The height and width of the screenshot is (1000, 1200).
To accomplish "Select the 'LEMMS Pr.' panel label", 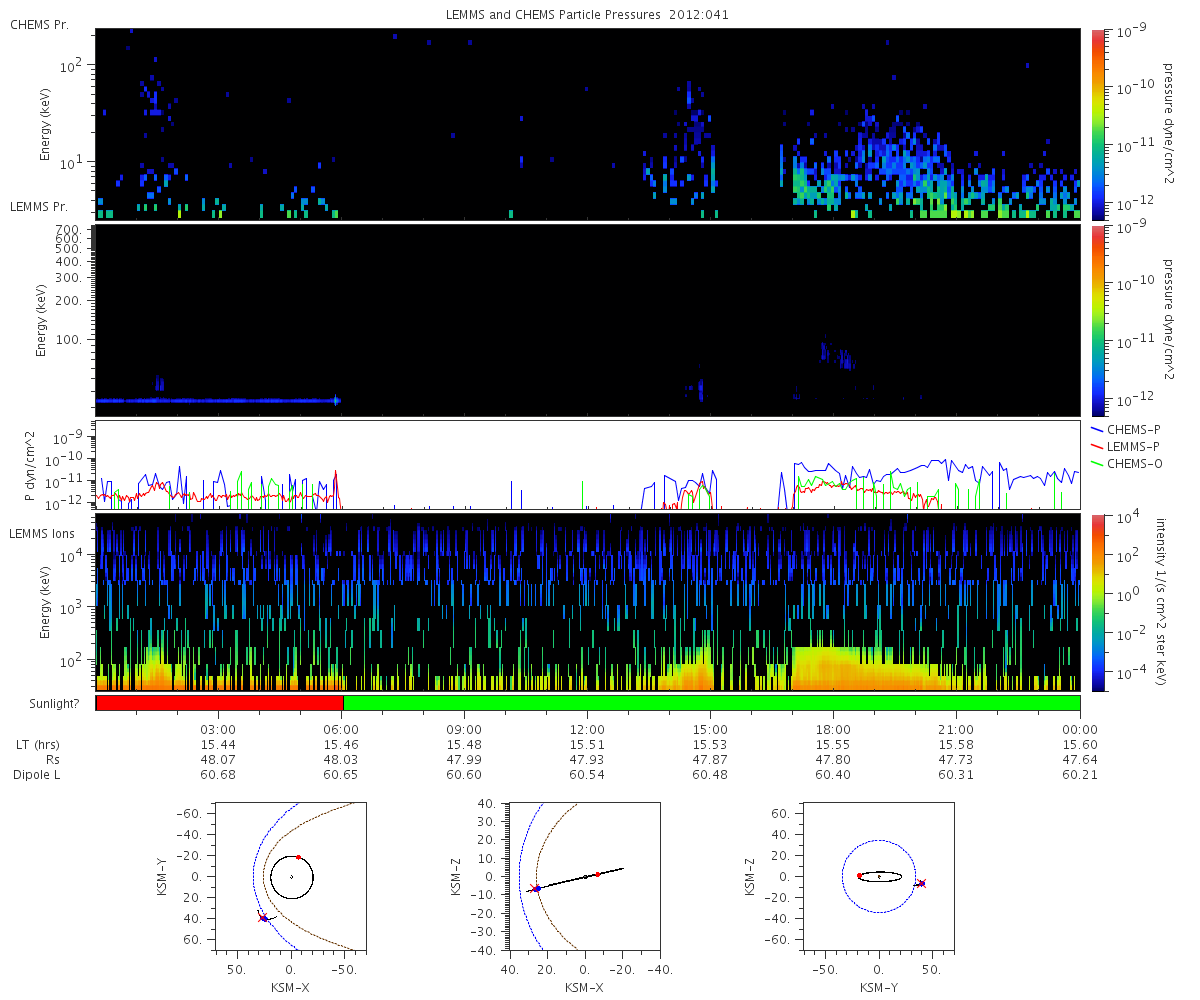I will tap(39, 207).
